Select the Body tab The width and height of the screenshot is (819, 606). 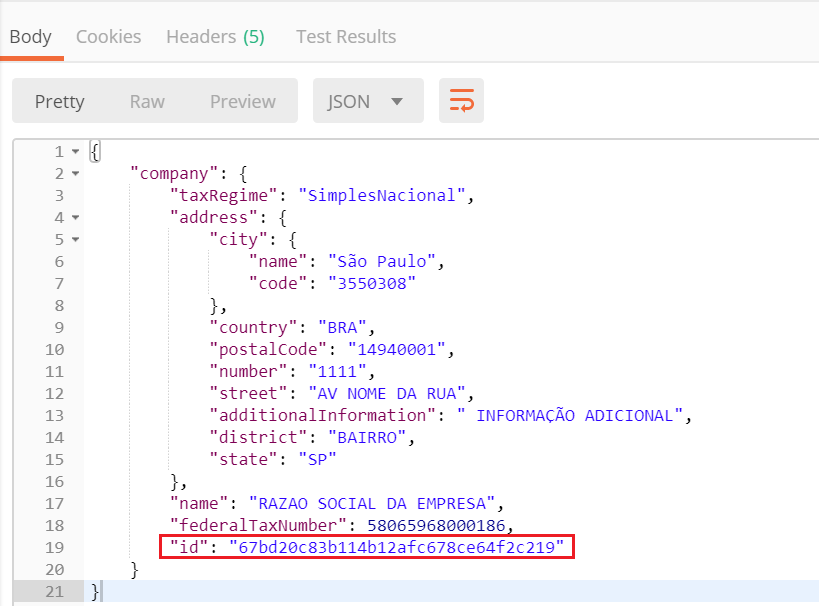[x=31, y=36]
